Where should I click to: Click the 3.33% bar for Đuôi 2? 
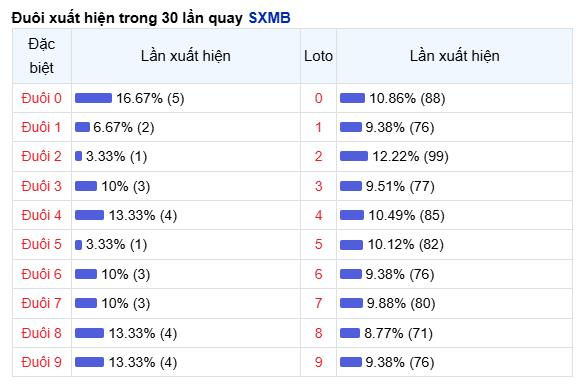(78, 156)
